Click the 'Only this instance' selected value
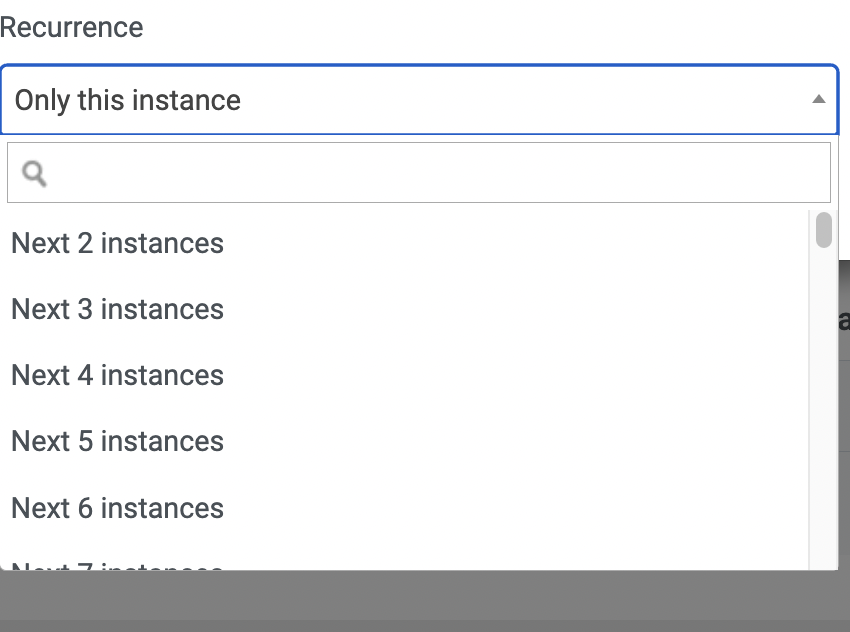This screenshot has height=632, width=850. click(127, 100)
